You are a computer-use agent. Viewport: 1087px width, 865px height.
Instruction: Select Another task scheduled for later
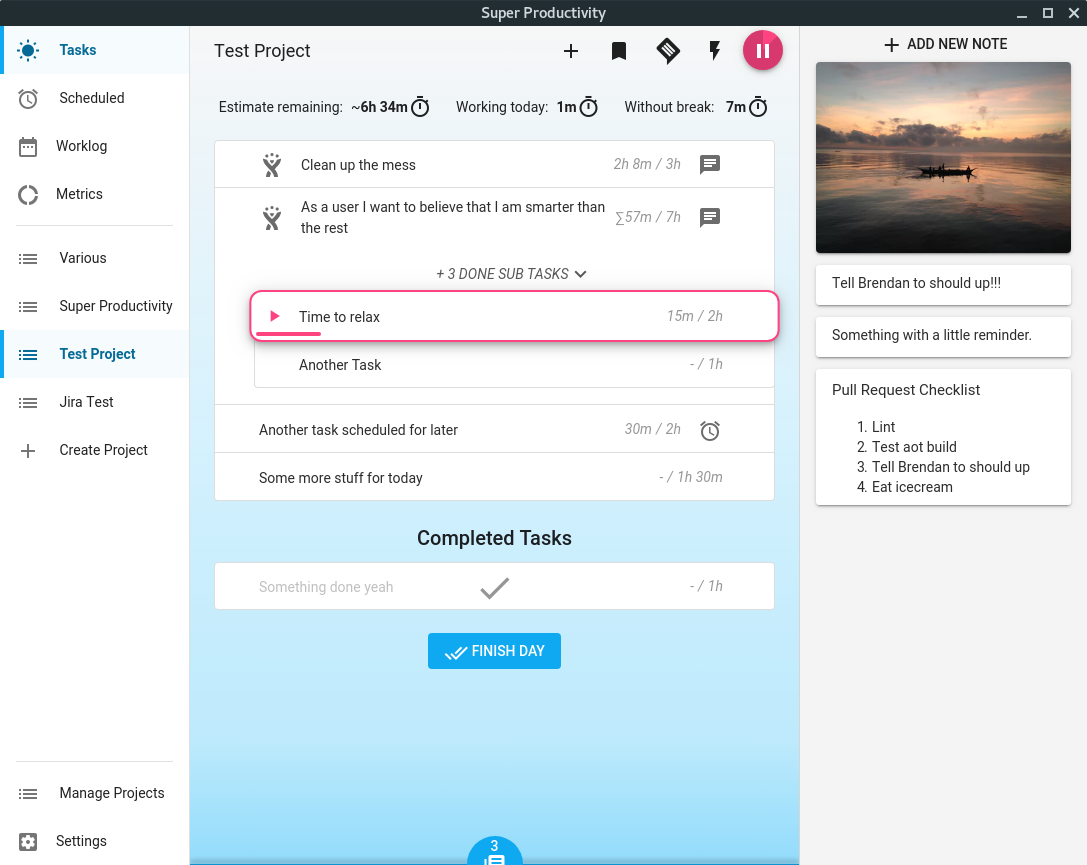point(494,430)
